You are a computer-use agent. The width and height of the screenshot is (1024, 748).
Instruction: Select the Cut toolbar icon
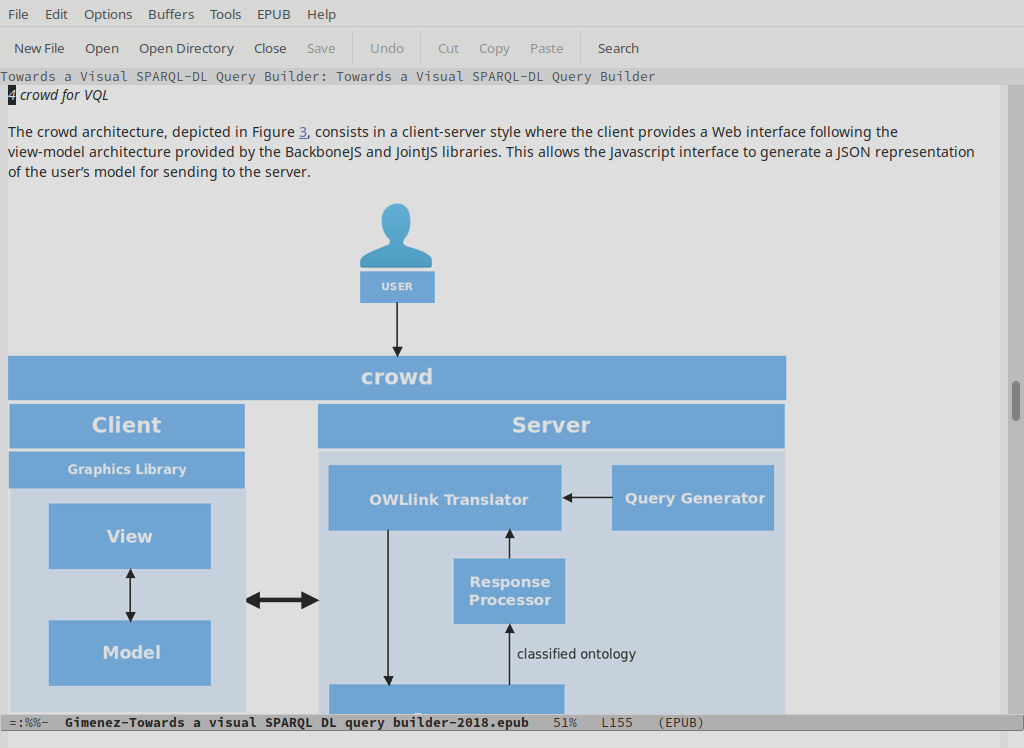coord(447,47)
